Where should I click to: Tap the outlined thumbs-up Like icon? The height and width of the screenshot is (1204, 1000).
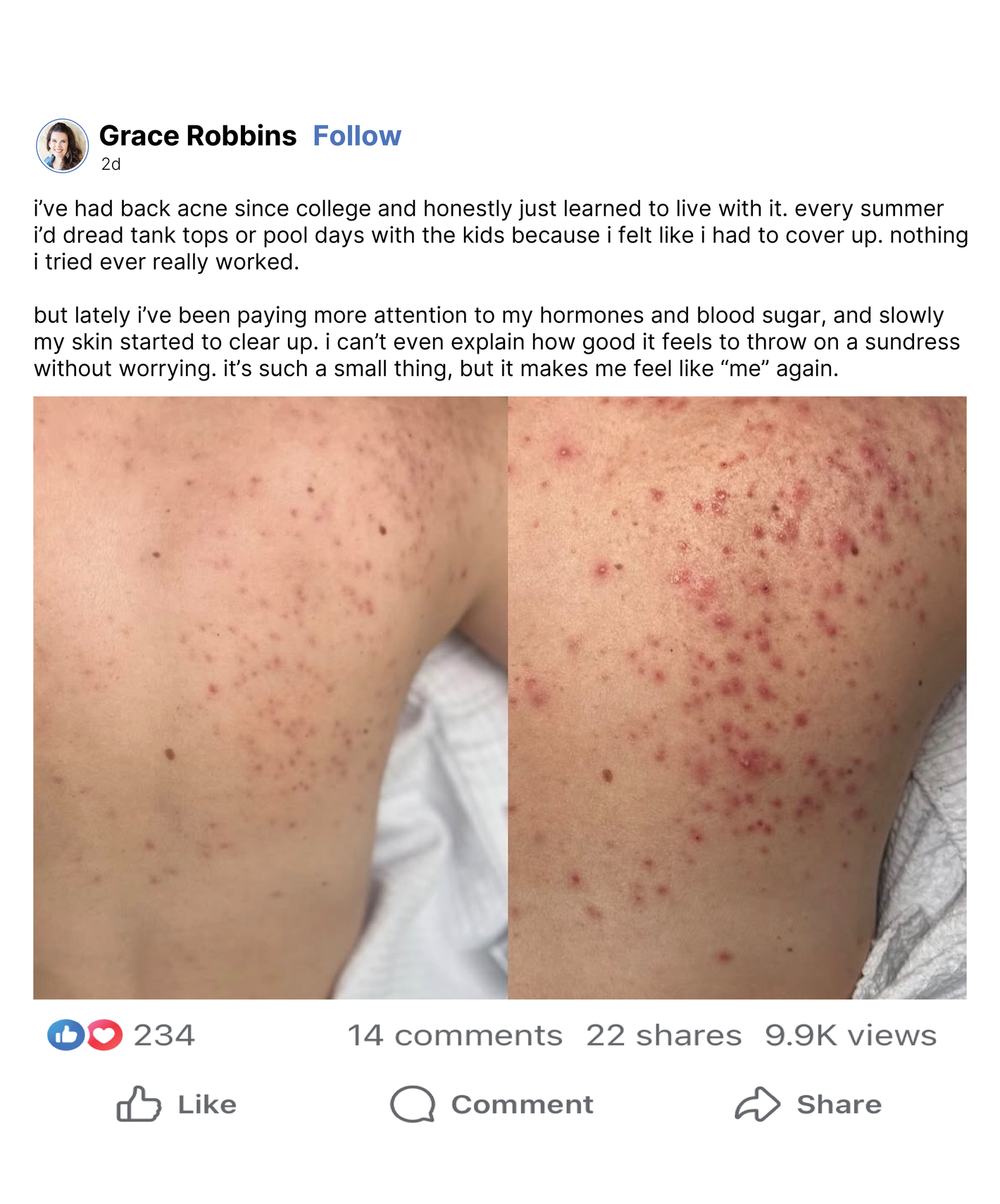point(139,1103)
